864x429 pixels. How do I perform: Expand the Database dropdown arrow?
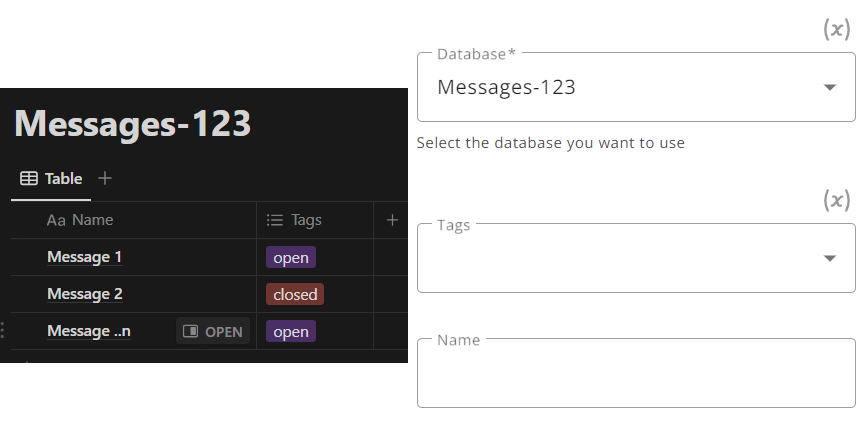pyautogui.click(x=829, y=87)
